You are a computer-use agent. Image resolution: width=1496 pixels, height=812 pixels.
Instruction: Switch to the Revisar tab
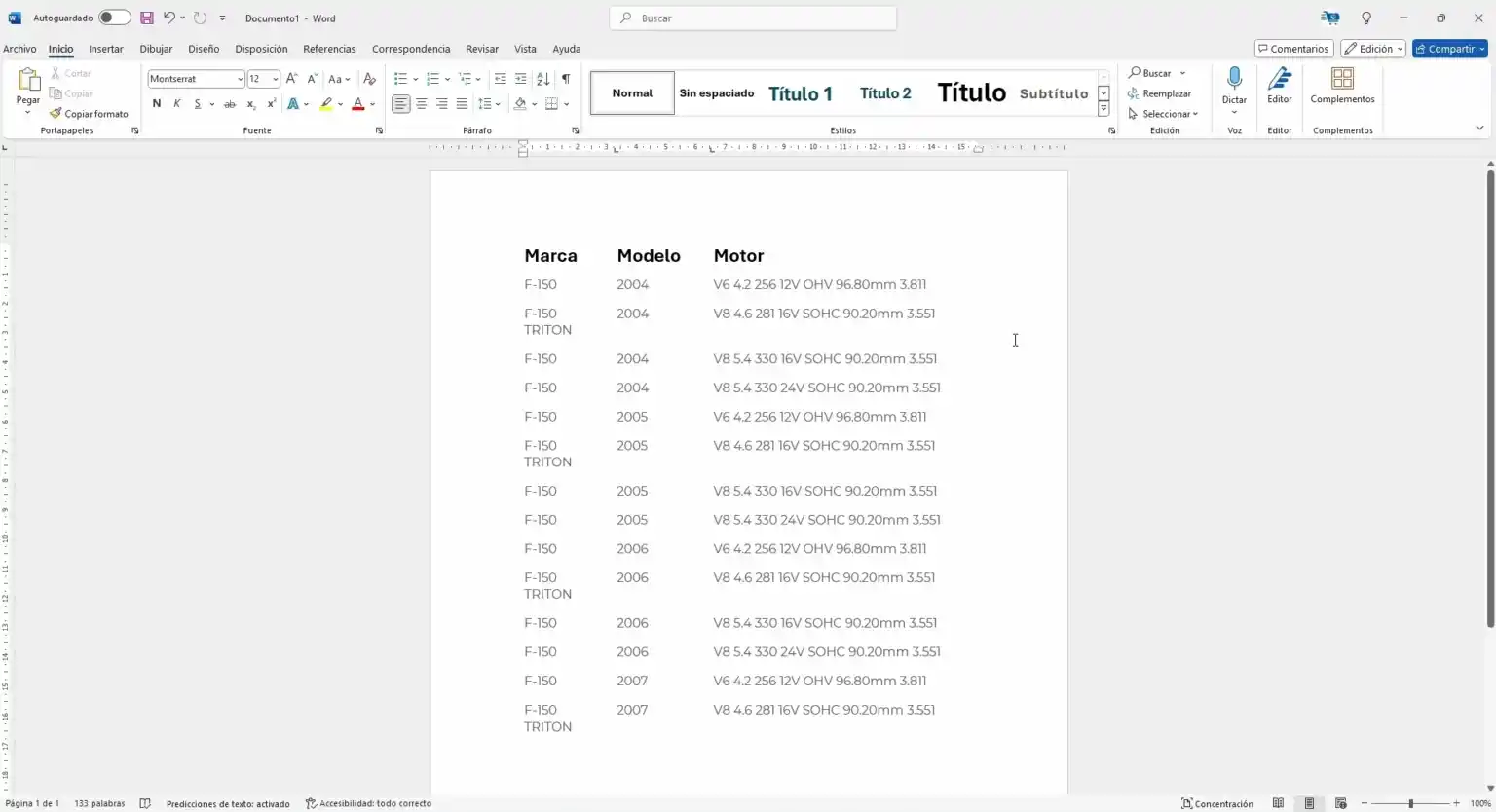click(x=482, y=49)
